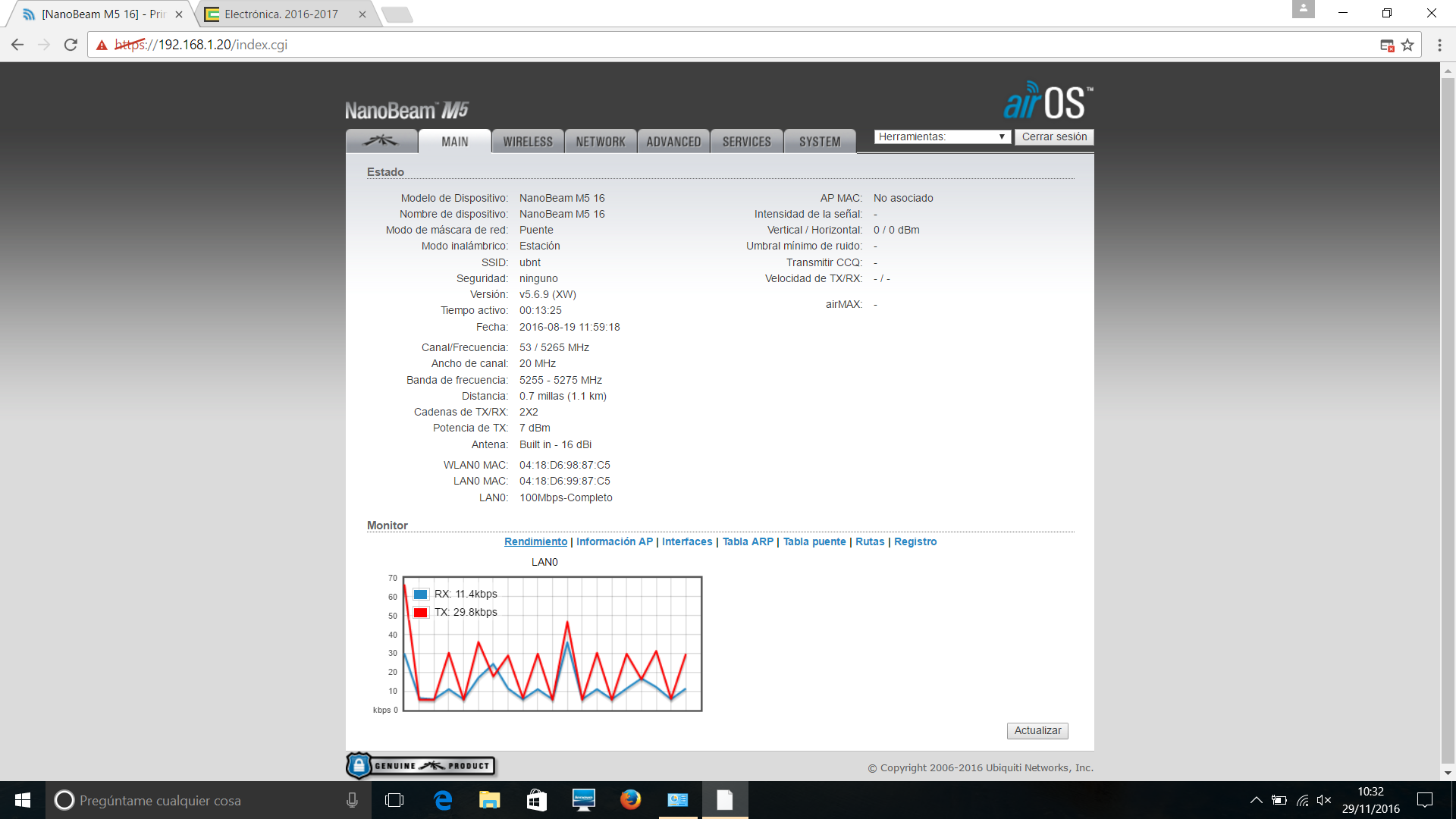This screenshot has height=819, width=1456.
Task: Click the muted volume tray icon
Action: (1324, 800)
